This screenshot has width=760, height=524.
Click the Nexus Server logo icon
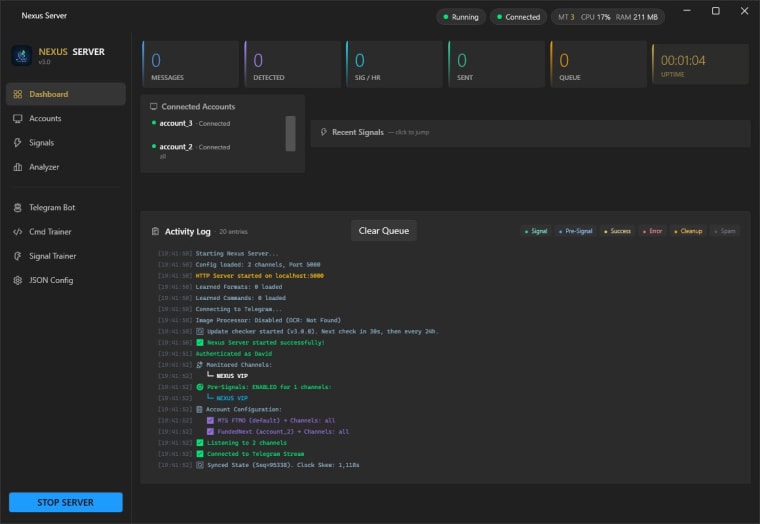click(x=21, y=56)
